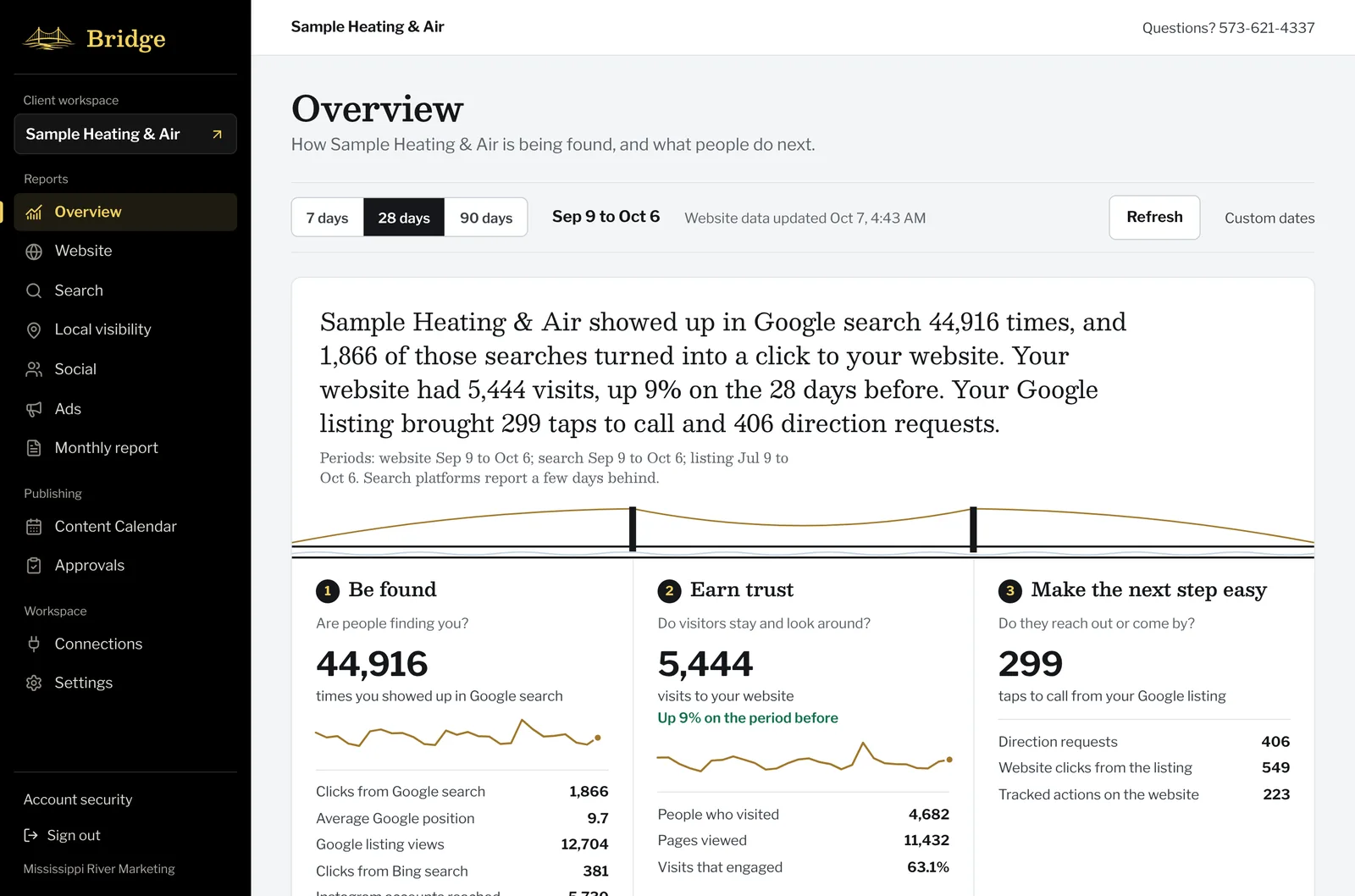Viewport: 1355px width, 896px height.
Task: Click the website visits sparkline chart
Action: [x=805, y=756]
